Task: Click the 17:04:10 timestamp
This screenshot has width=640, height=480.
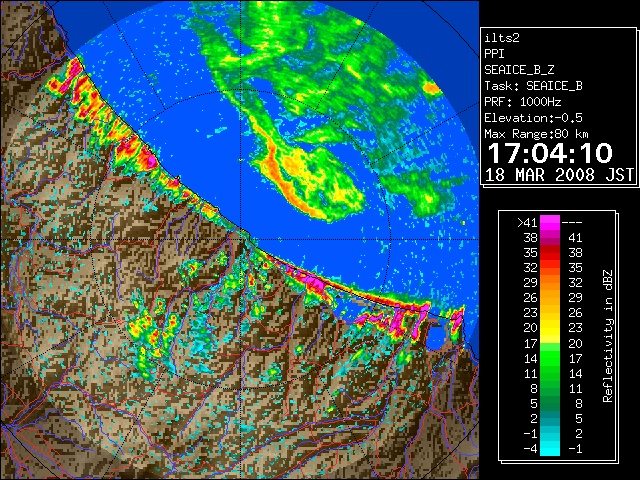Action: tap(550, 153)
